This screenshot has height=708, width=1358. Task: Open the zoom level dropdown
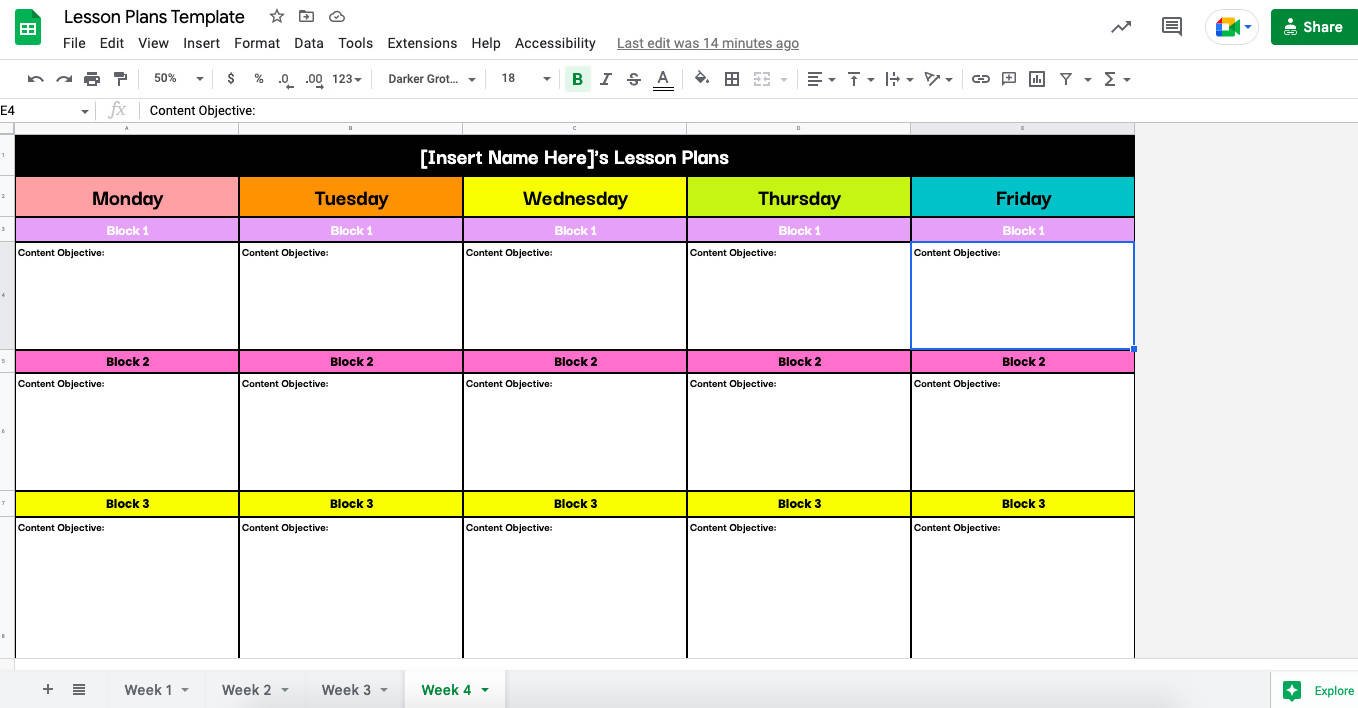pos(176,79)
